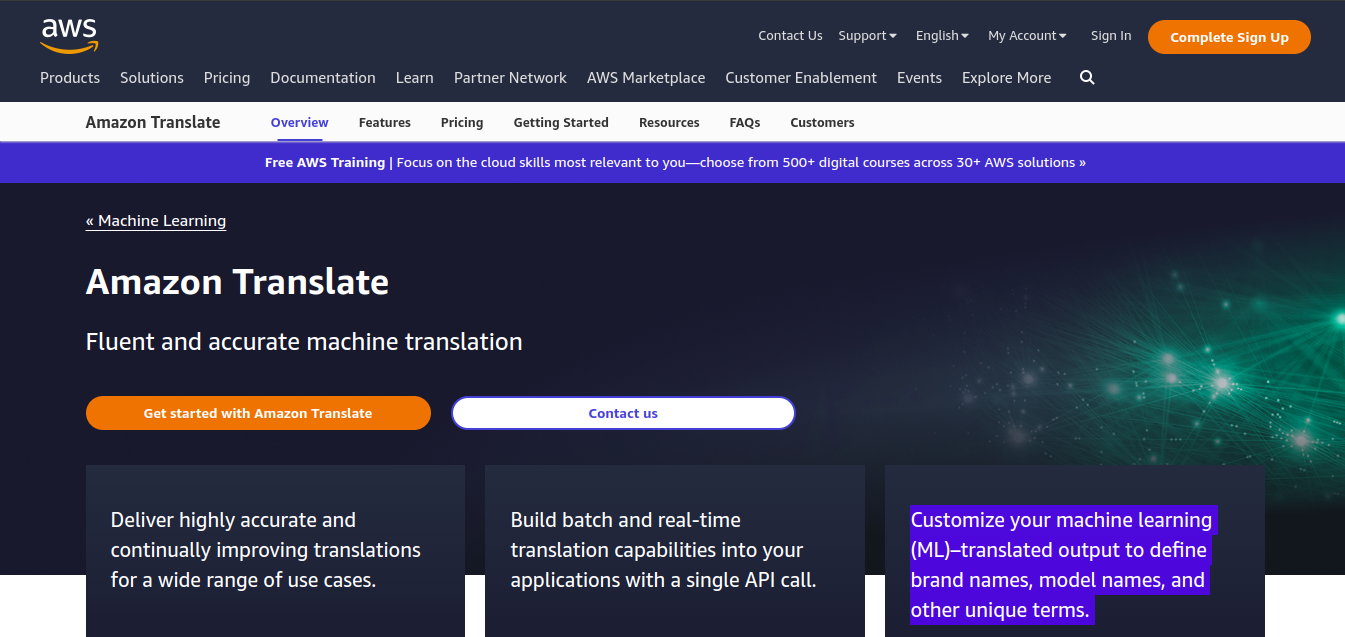Viewport: 1345px width, 637px height.
Task: Go to the Learn menu
Action: coord(415,78)
